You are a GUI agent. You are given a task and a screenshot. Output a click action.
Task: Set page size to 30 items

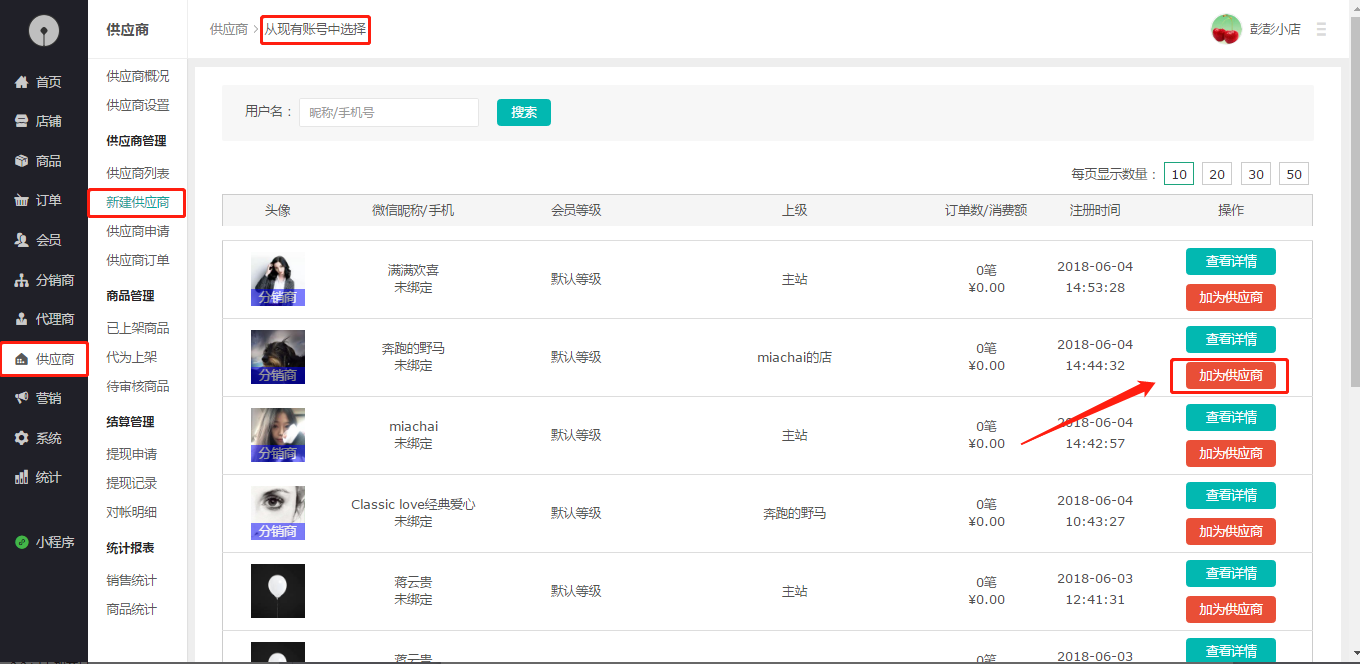pos(1256,174)
